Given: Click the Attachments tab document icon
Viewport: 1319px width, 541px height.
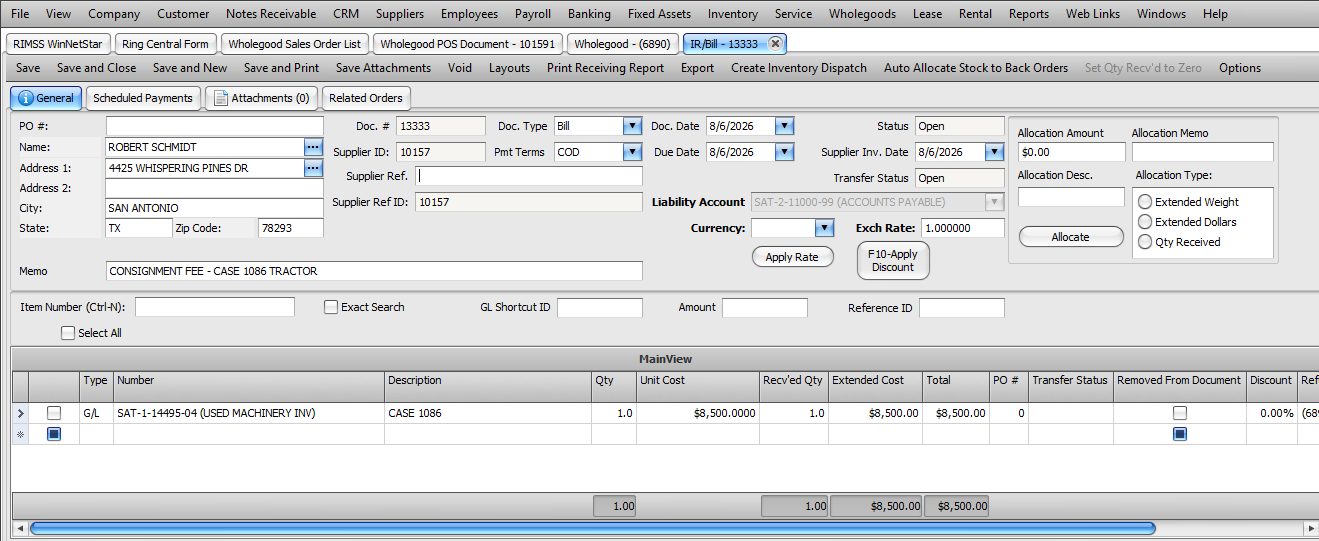Looking at the screenshot, I should pos(222,98).
